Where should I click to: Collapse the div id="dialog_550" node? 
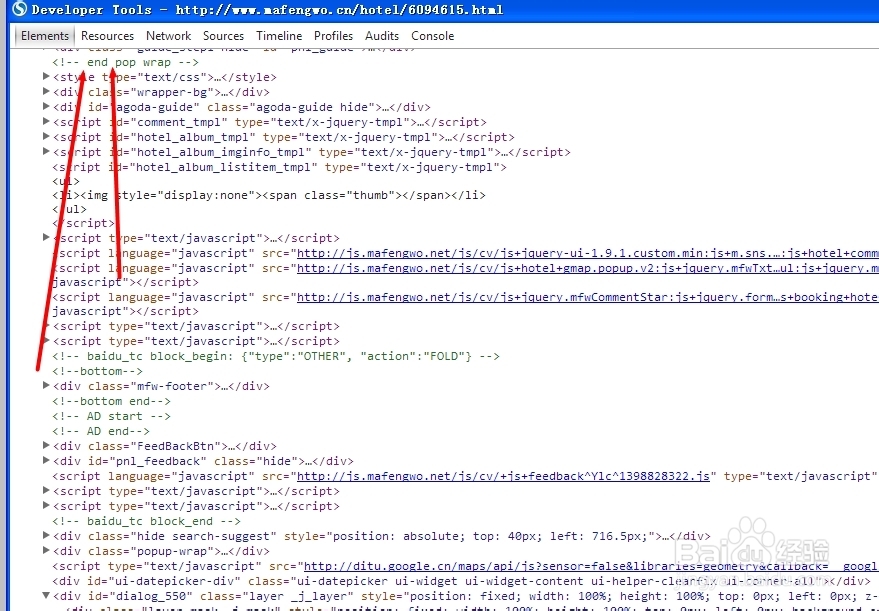pos(47,596)
